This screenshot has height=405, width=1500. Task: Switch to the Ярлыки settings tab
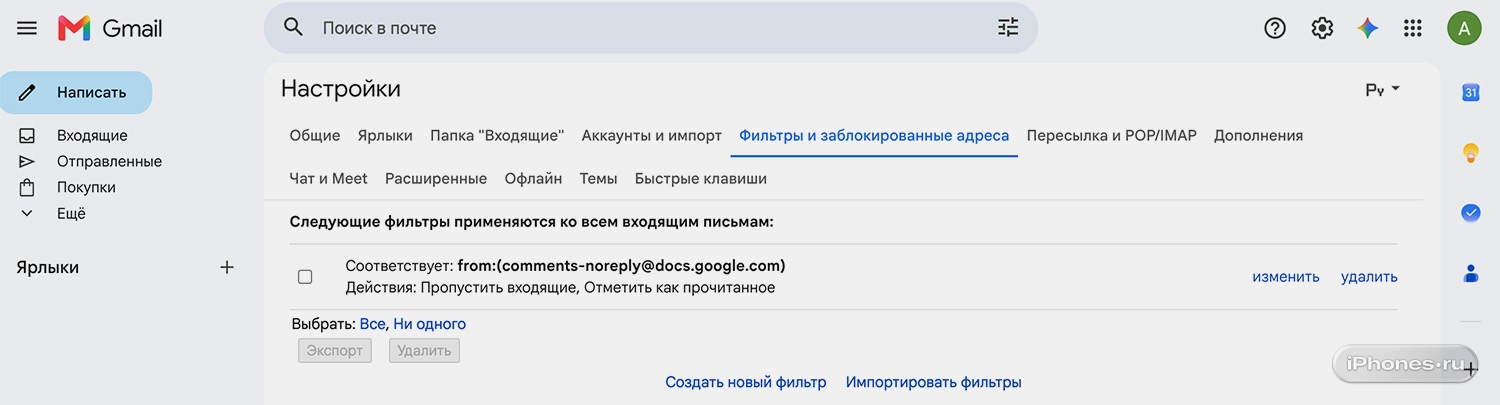[x=385, y=135]
